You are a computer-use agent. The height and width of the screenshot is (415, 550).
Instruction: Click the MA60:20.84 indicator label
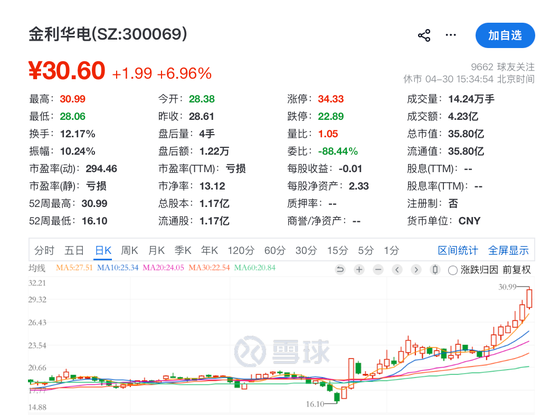pyautogui.click(x=255, y=268)
